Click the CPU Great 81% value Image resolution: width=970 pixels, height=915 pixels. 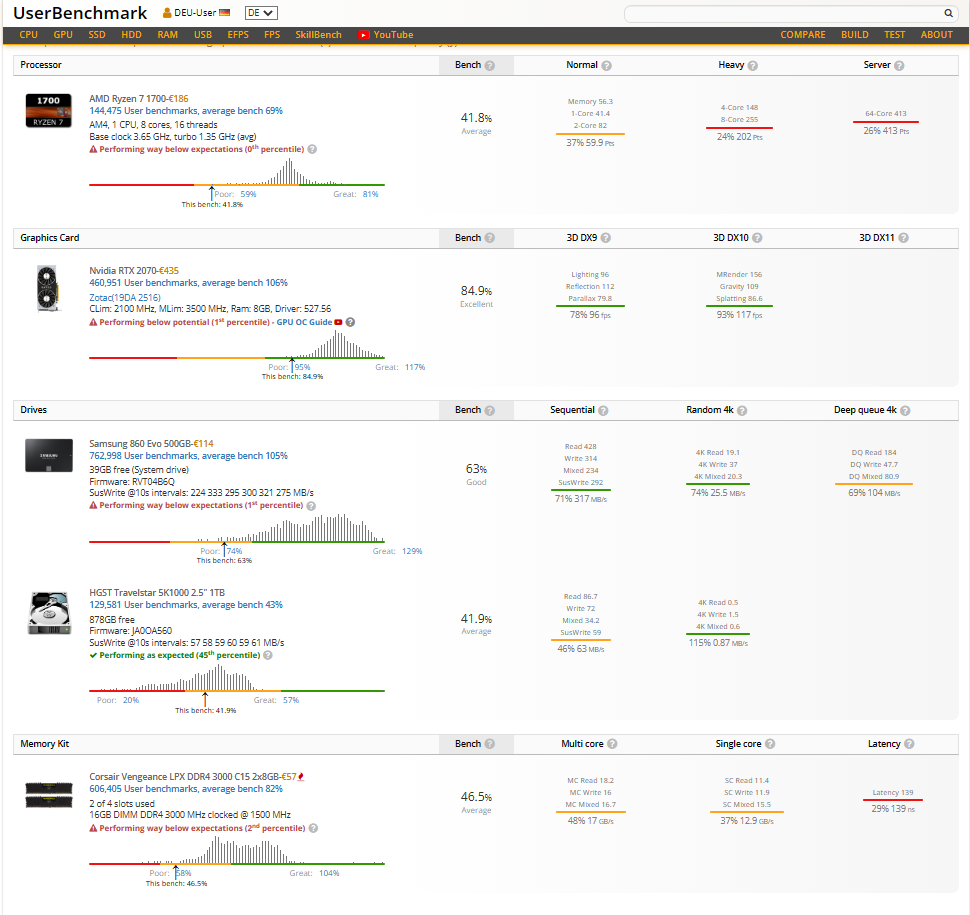(370, 194)
